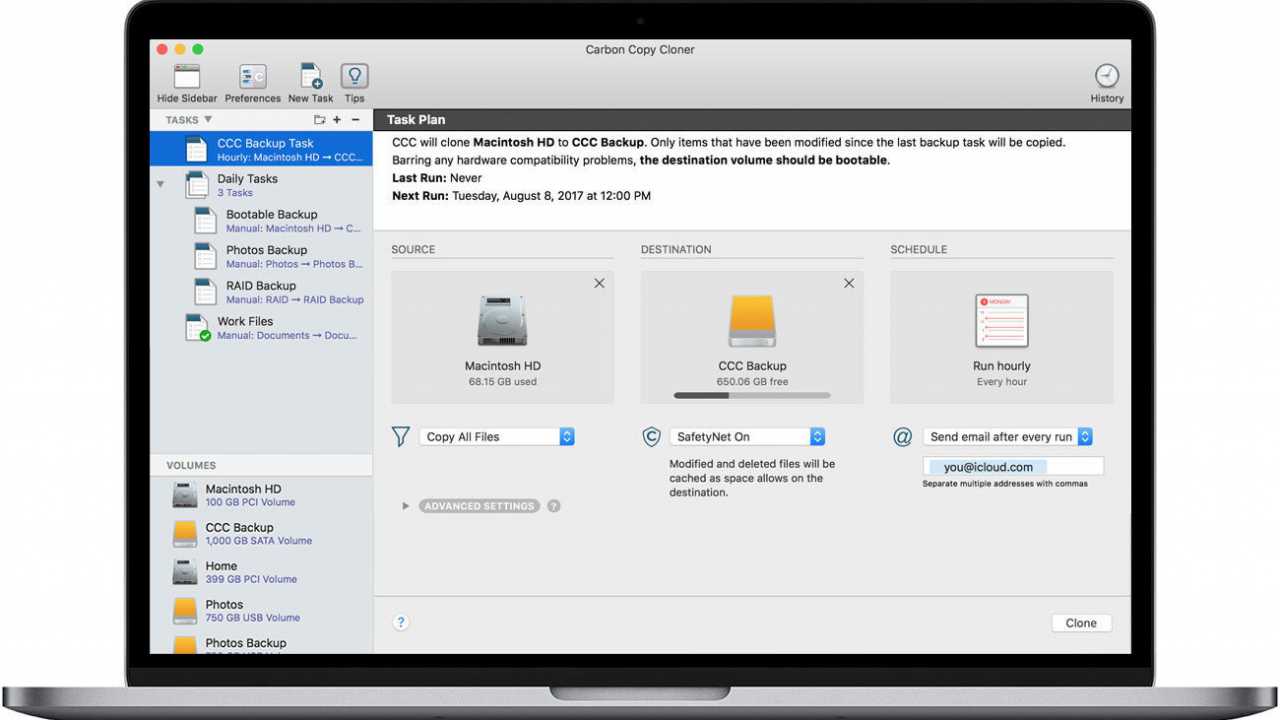This screenshot has height=720, width=1280.
Task: Expand the Advanced Settings disclosure triangle
Action: (x=405, y=506)
